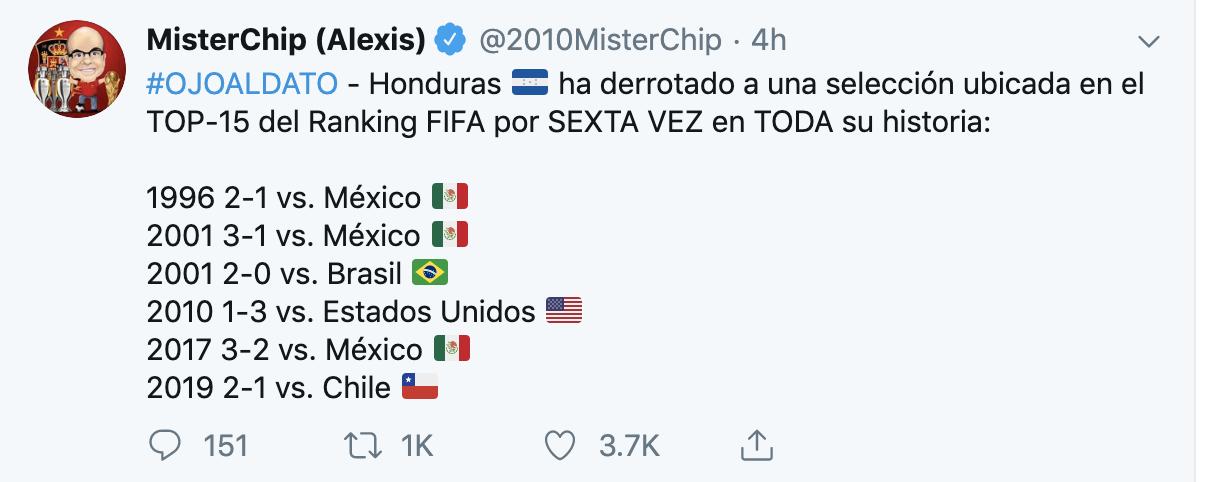Click the Brazil flag emoji

429,273
